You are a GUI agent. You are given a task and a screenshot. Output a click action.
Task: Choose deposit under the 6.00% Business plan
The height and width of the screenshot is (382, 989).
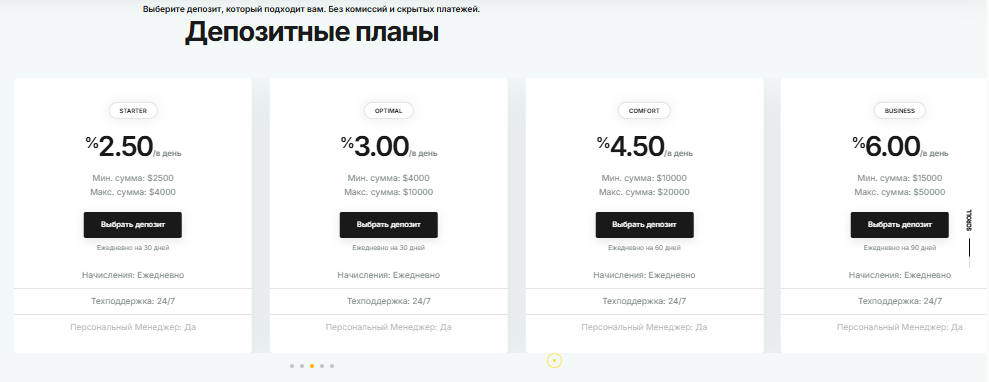point(899,225)
